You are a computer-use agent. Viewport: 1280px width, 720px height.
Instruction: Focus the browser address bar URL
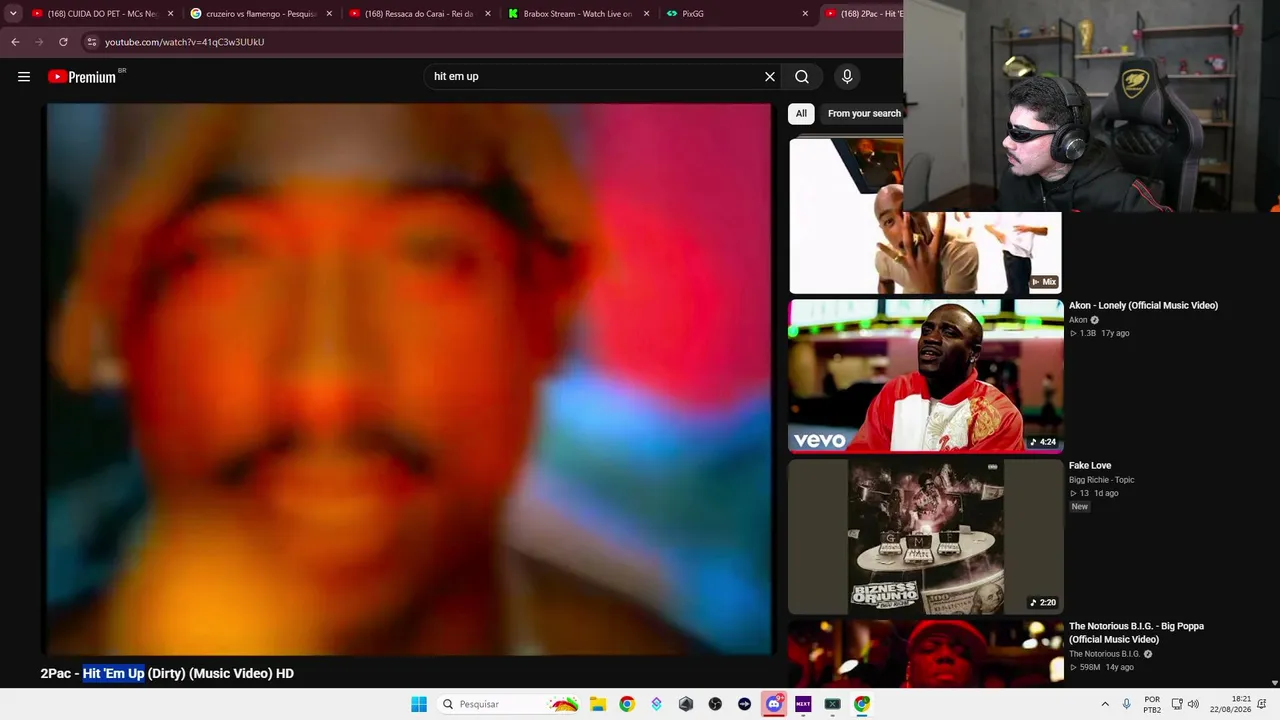[185, 42]
